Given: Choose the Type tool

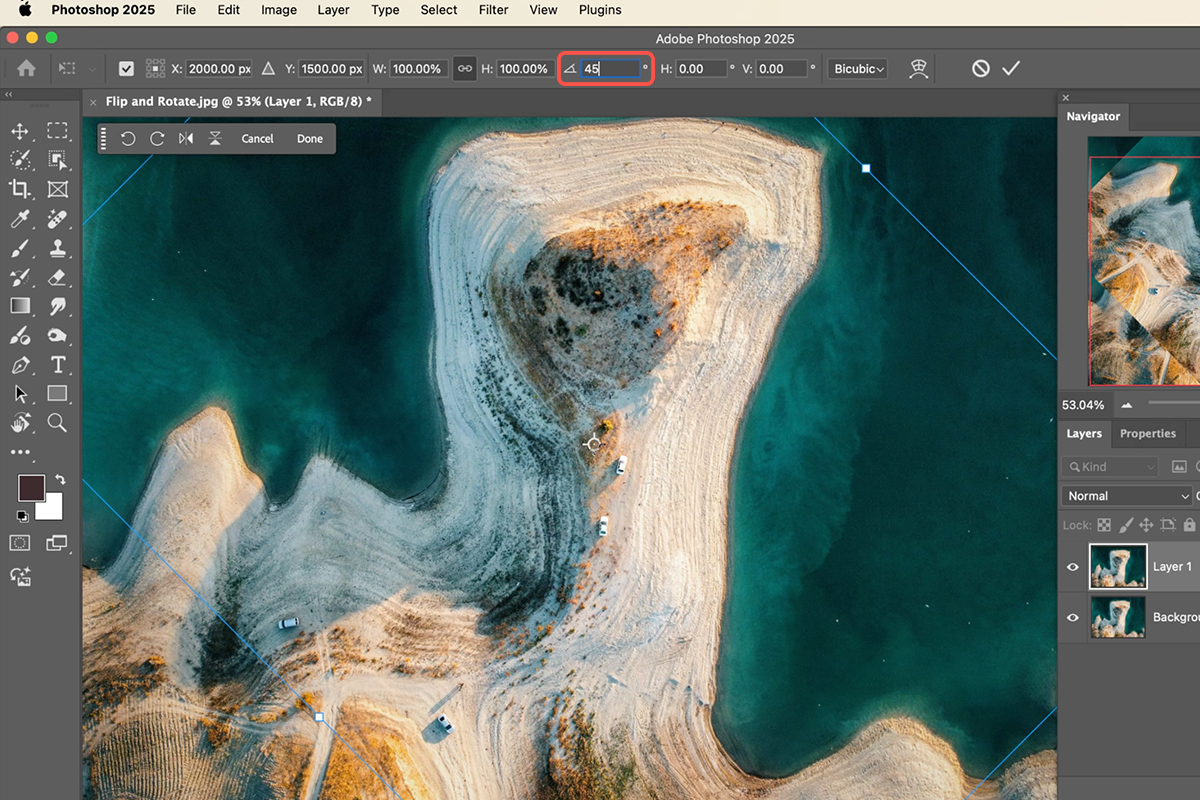Looking at the screenshot, I should (57, 365).
